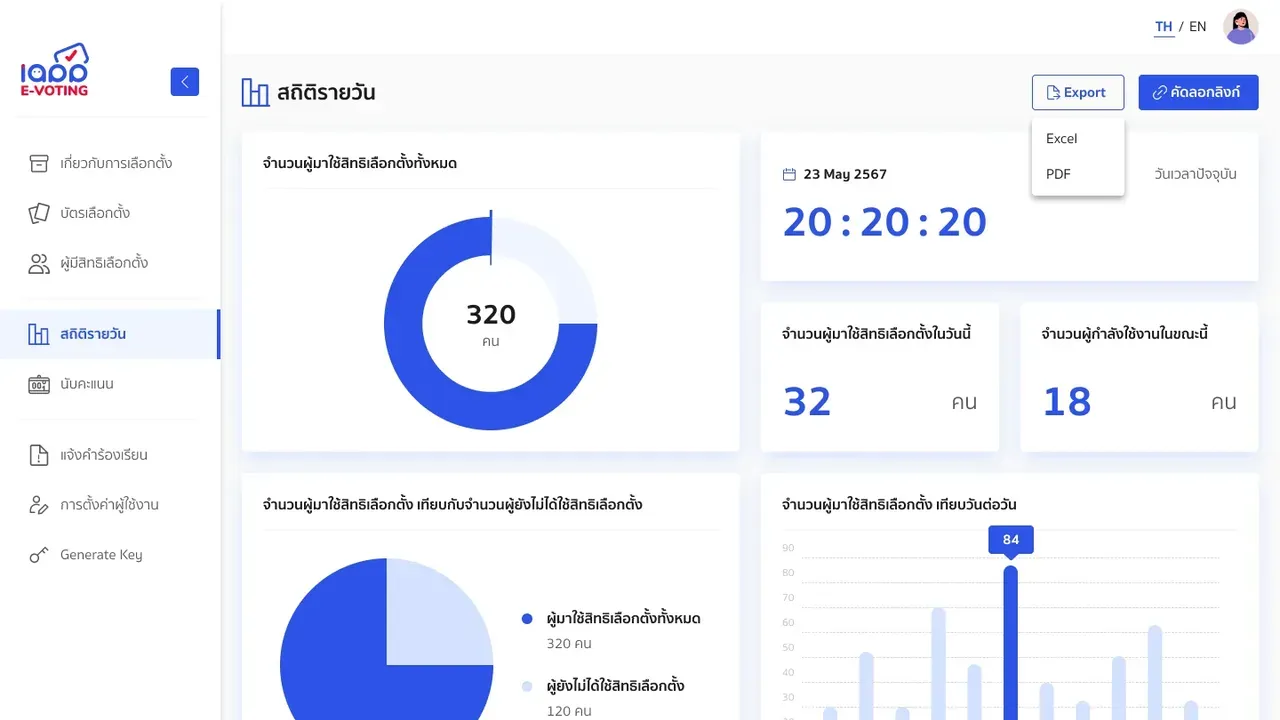1280x720 pixels.
Task: Collapse the sidebar with the chevron button
Action: (x=185, y=82)
